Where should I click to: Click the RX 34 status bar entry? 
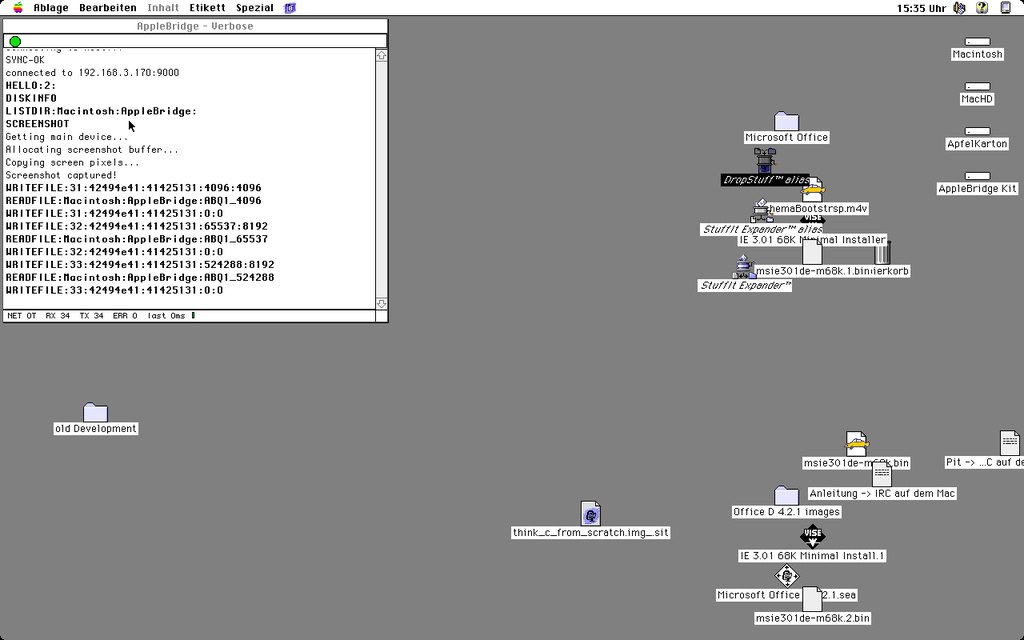(x=57, y=316)
